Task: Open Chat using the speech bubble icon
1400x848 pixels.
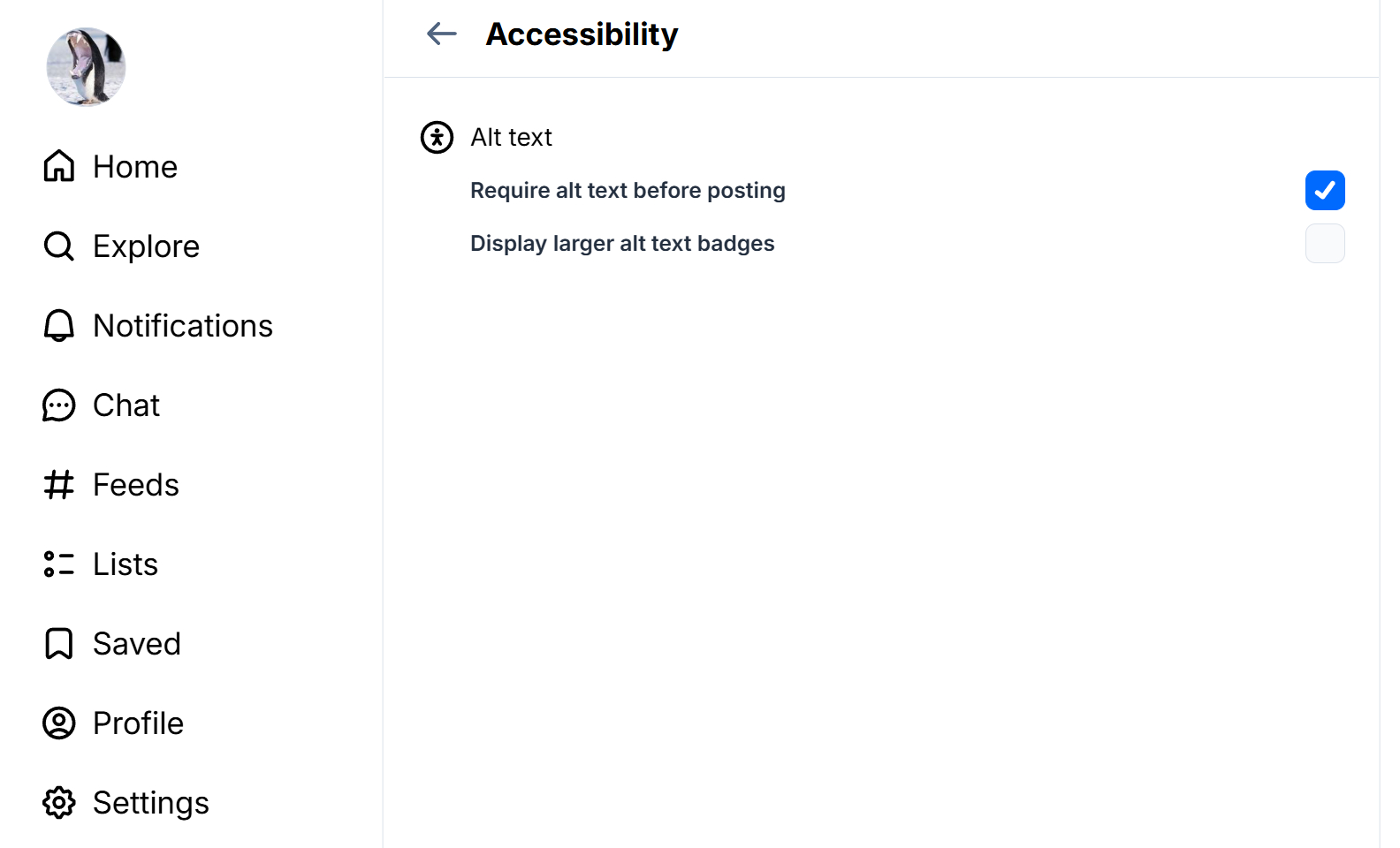Action: (59, 405)
